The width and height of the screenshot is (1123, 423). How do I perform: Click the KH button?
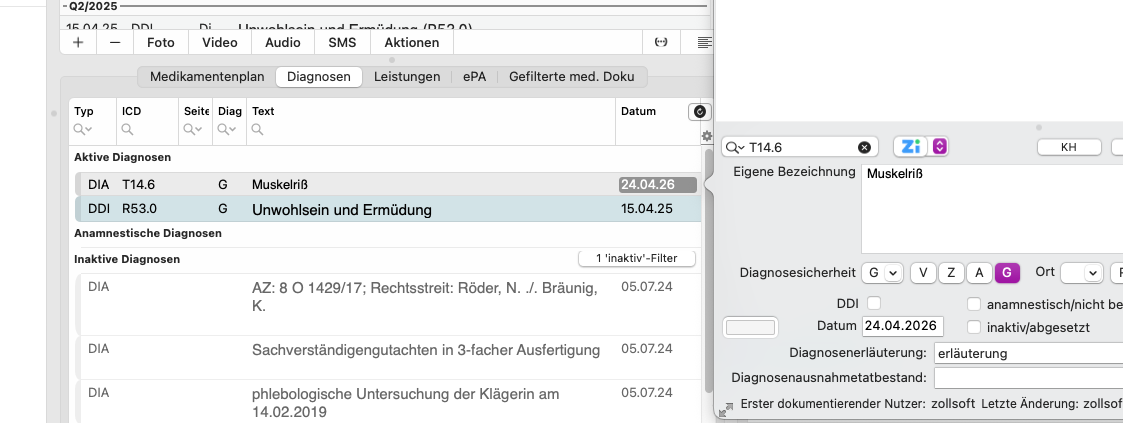point(1069,147)
